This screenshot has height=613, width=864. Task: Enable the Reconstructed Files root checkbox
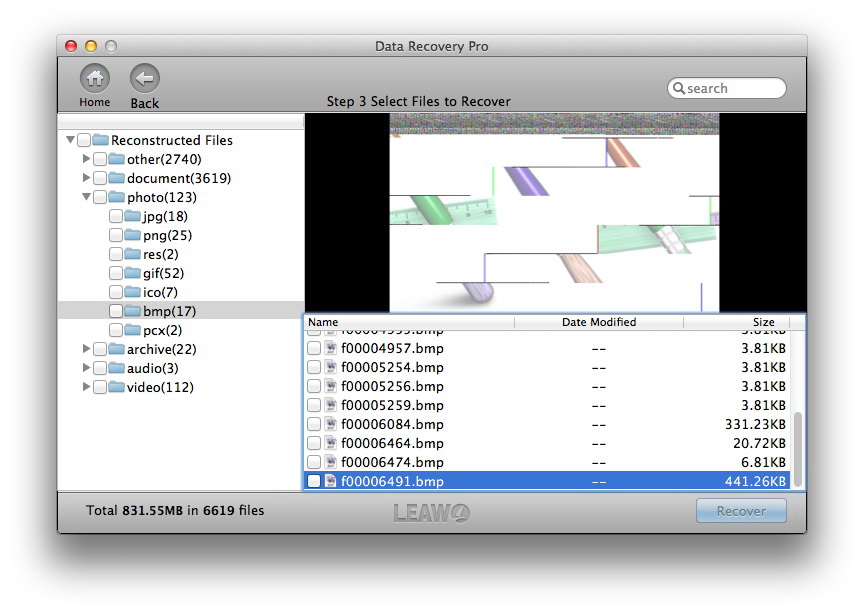(84, 140)
